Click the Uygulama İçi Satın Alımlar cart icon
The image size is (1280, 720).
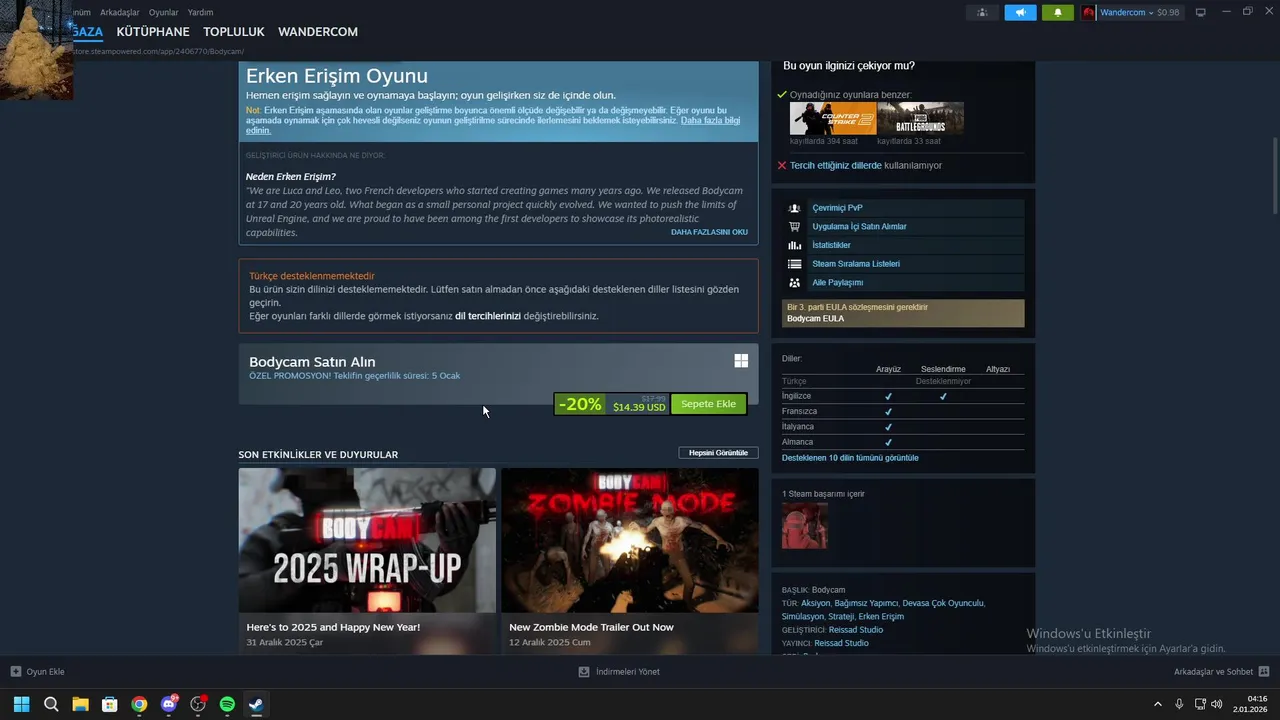(794, 226)
